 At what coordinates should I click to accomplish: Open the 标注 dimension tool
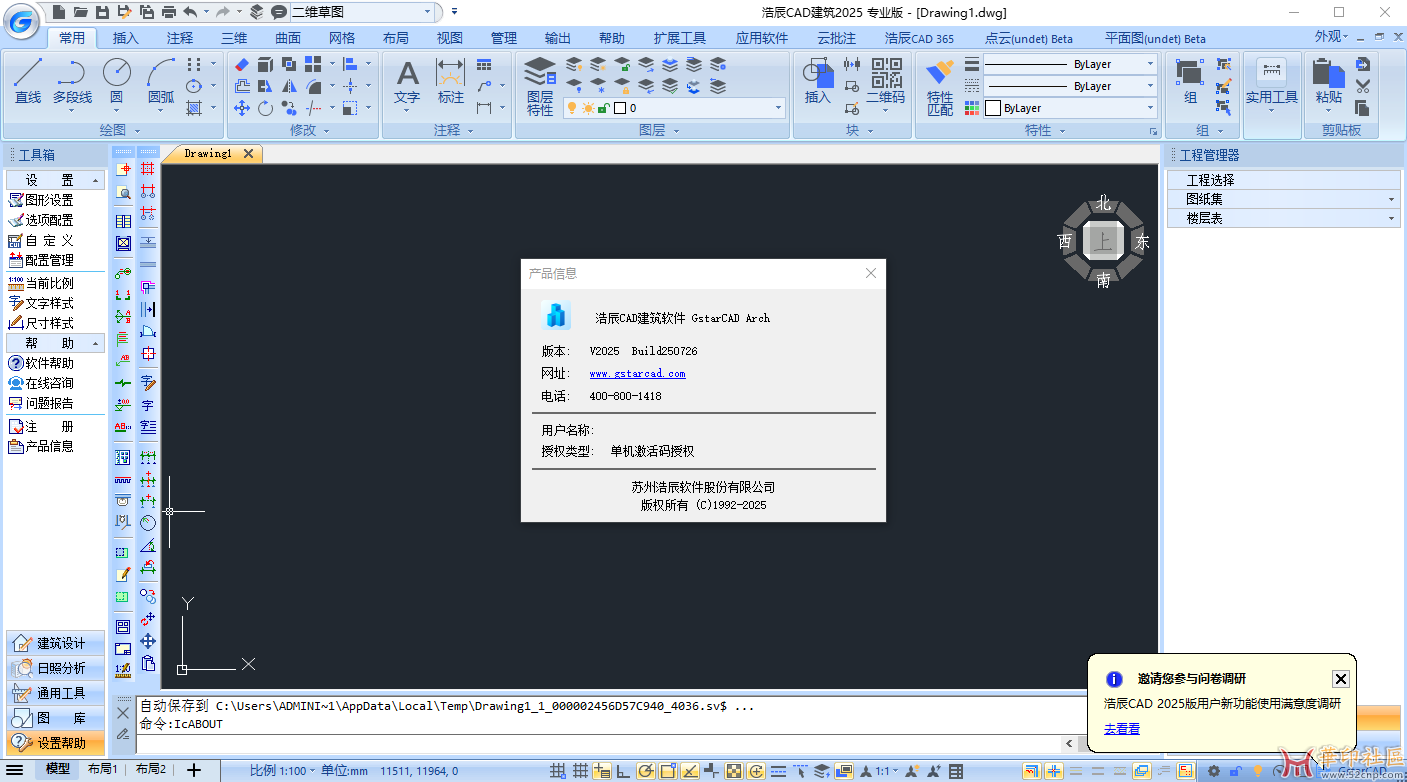451,82
